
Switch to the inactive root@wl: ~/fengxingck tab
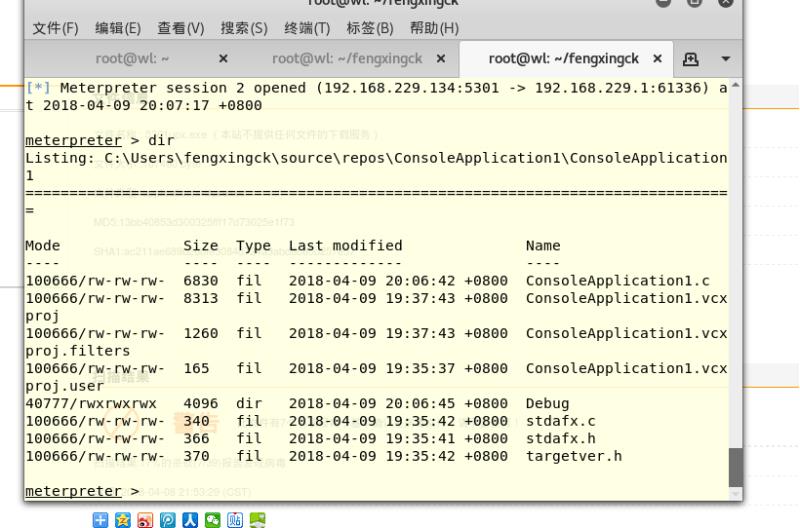pos(347,59)
